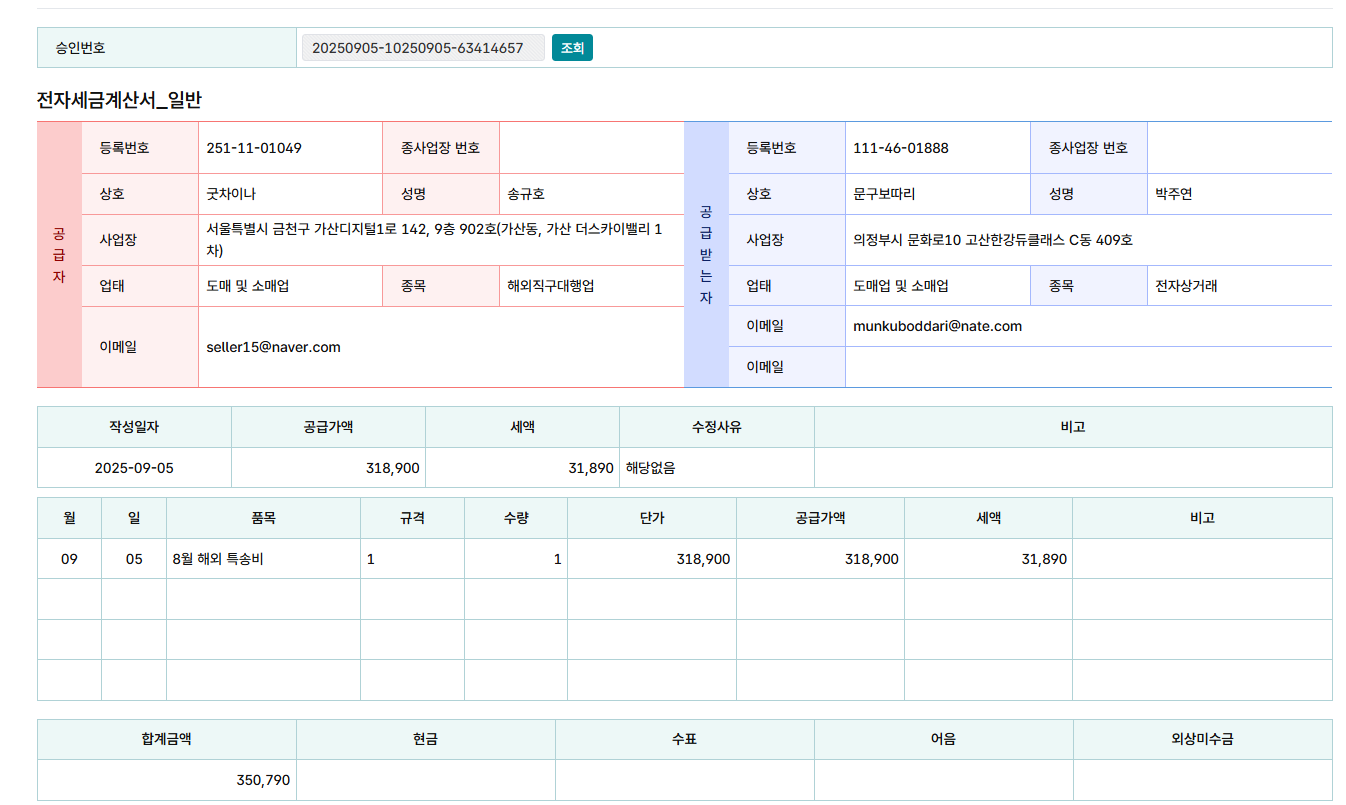Screen dimensions: 1346x805
Task: Click the red 공급자 vertical header
Action: [x=59, y=255]
